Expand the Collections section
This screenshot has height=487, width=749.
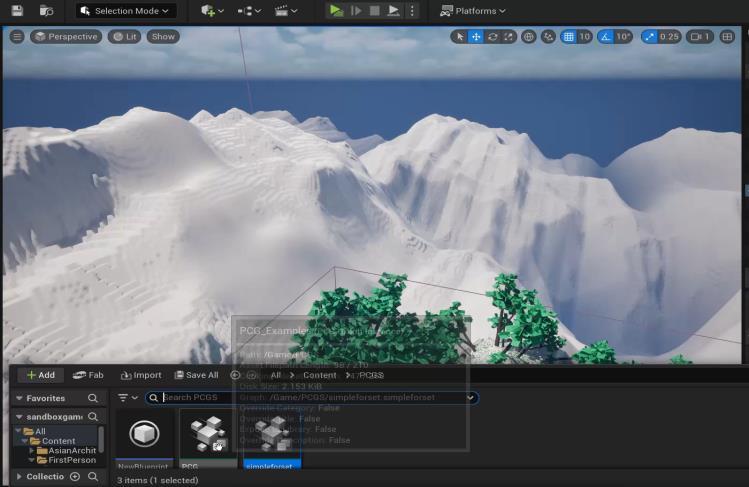point(19,476)
